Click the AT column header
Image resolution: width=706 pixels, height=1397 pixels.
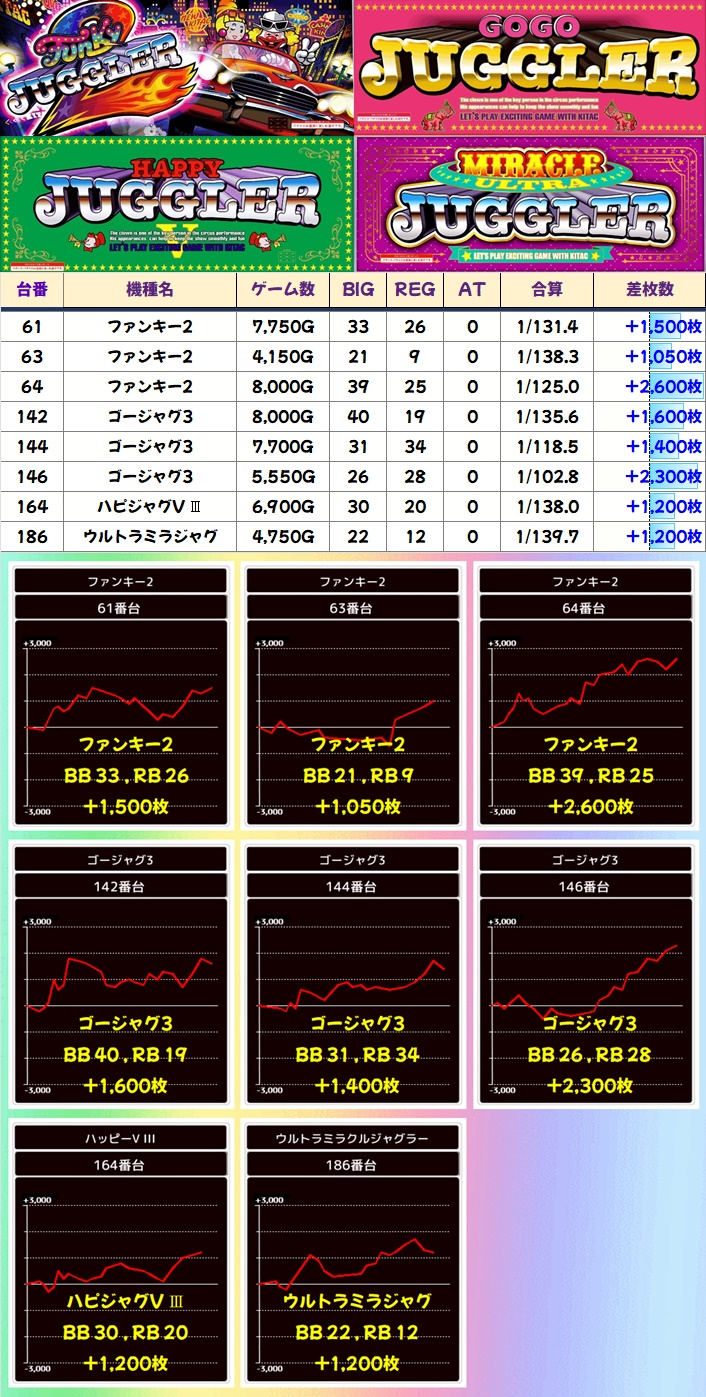(x=472, y=290)
